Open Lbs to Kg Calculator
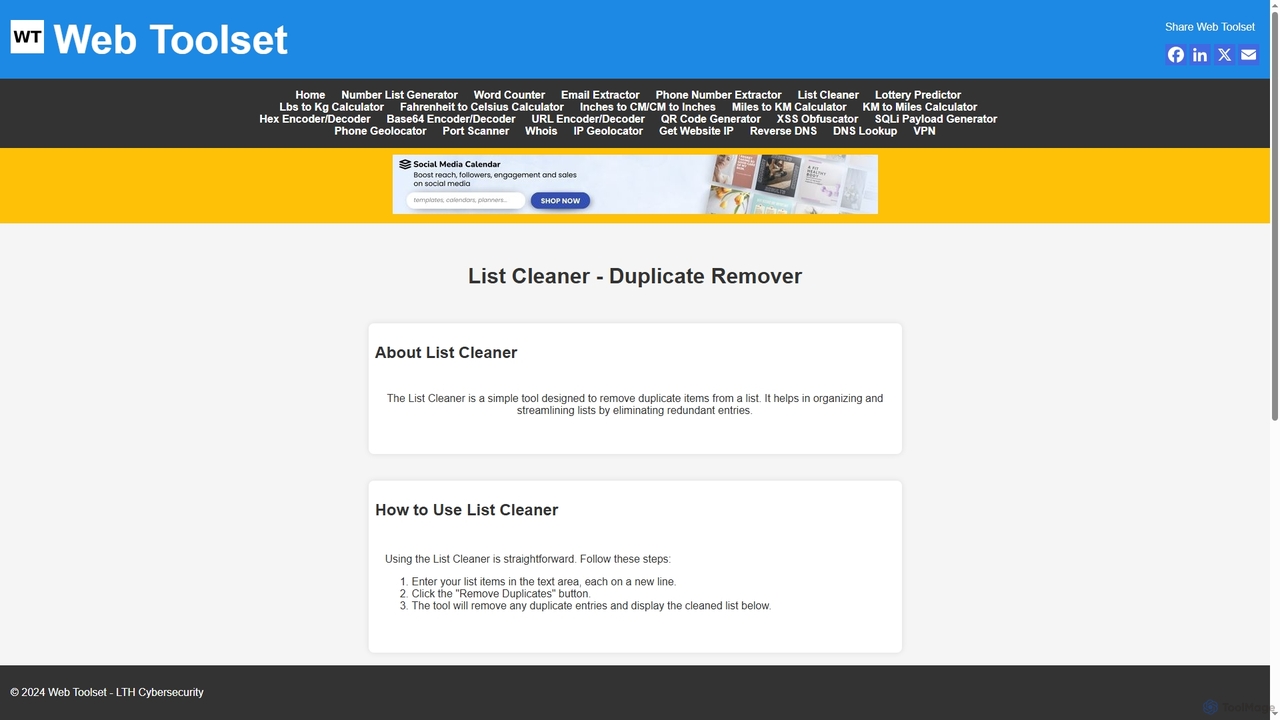The height and width of the screenshot is (720, 1280). (x=331, y=107)
